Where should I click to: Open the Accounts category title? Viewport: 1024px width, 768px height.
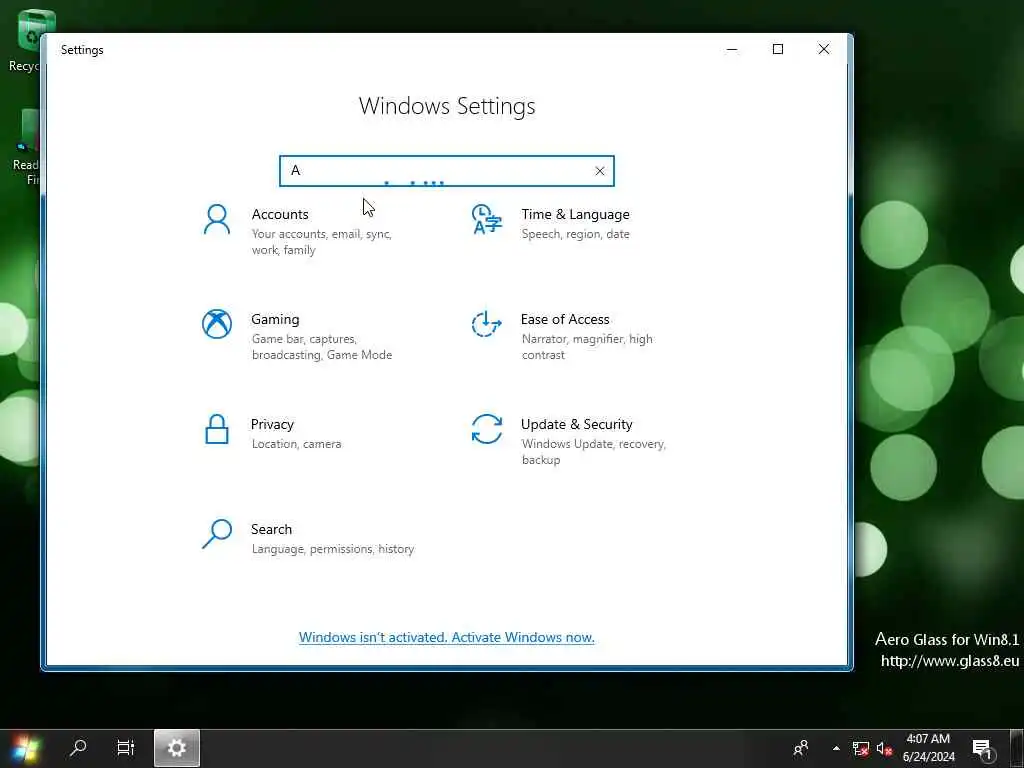(x=280, y=214)
